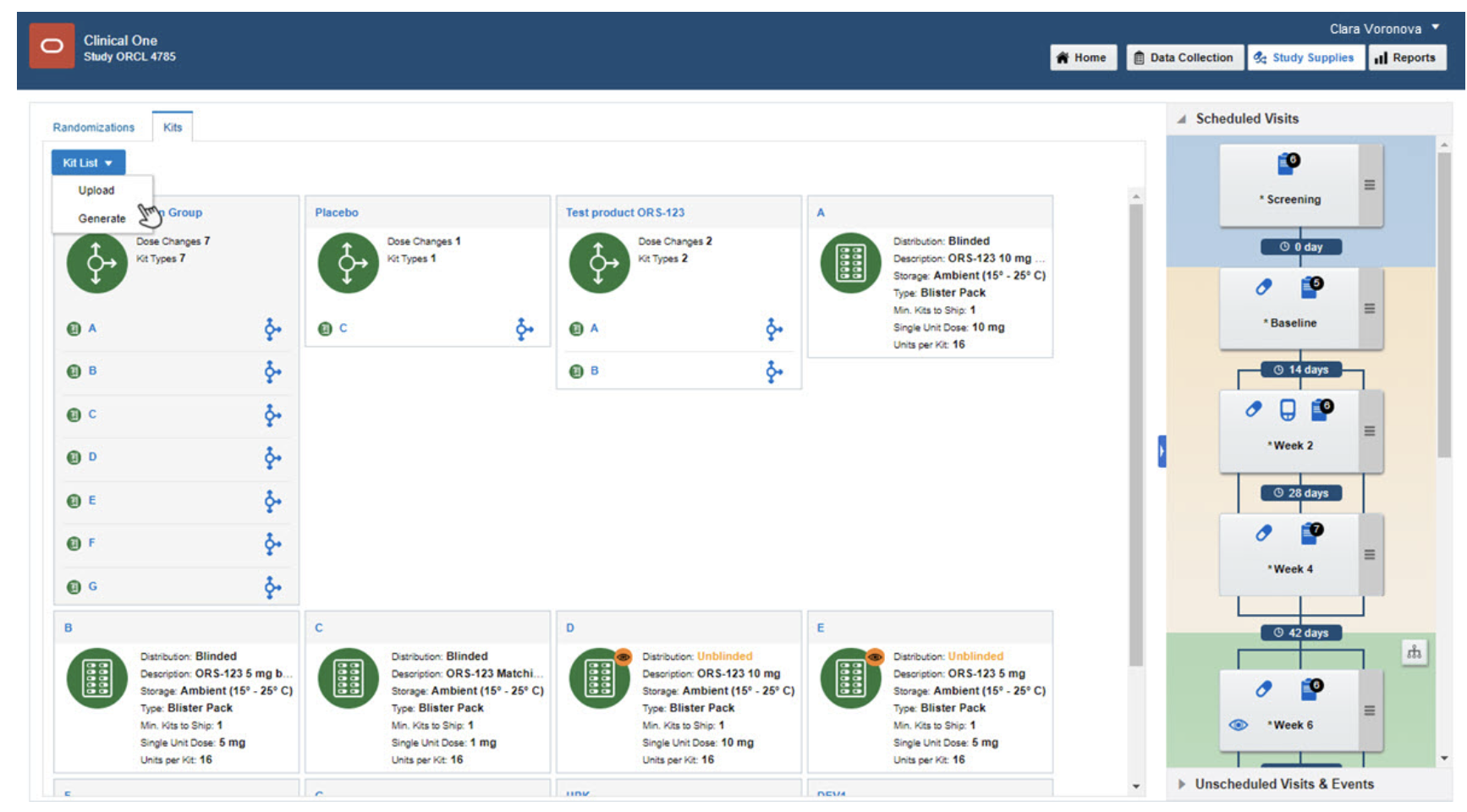Click kit B card blister pack icon
This screenshot has height=812, width=1467.
pyautogui.click(x=96, y=678)
